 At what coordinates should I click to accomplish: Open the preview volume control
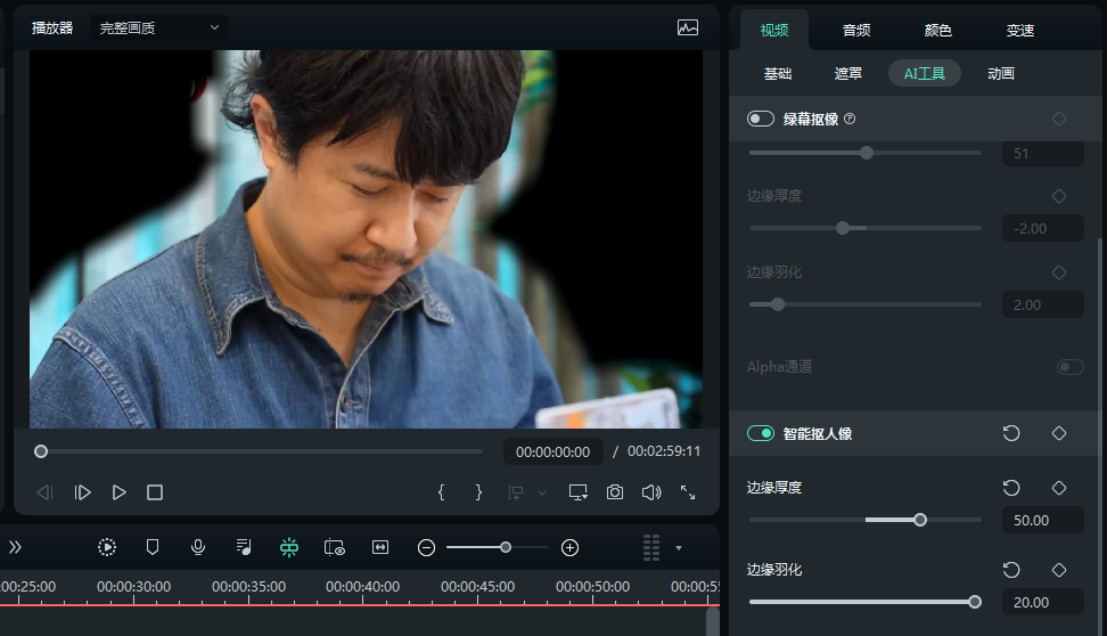click(651, 492)
